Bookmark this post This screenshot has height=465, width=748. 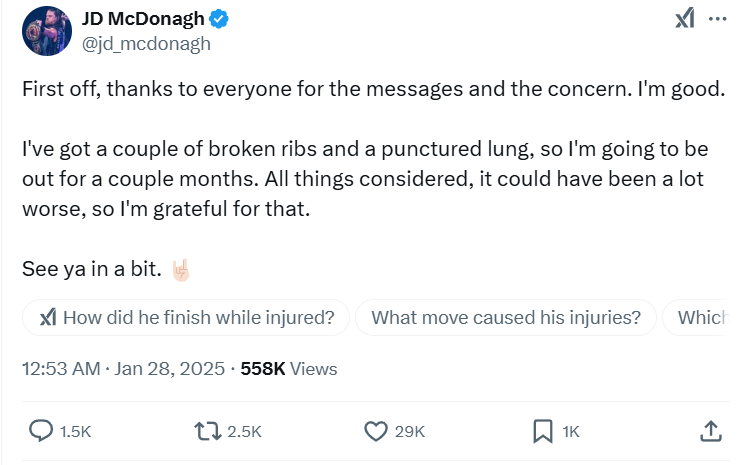tap(542, 431)
